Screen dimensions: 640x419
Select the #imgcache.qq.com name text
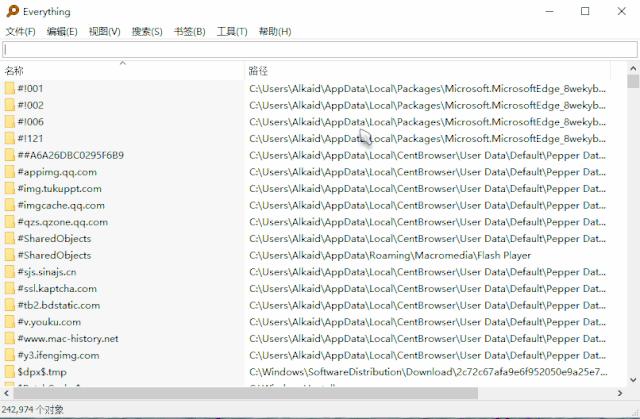click(61, 205)
